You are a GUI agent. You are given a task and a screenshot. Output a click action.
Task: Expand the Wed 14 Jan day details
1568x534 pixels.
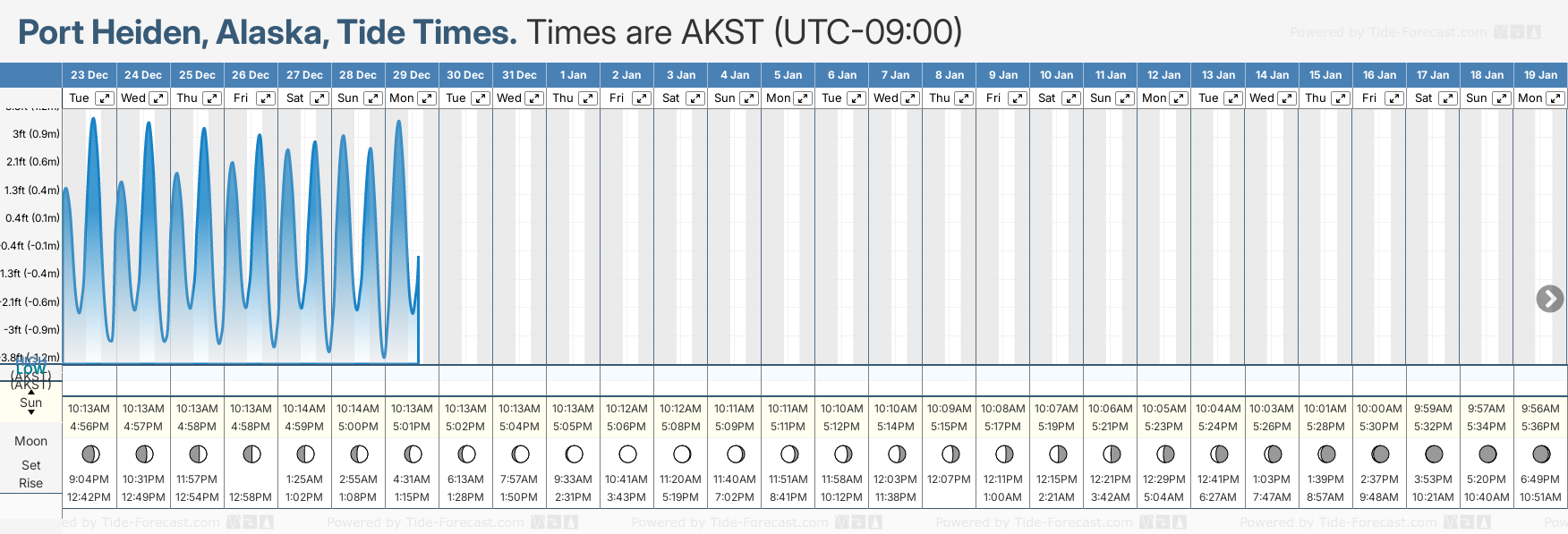1286,98
